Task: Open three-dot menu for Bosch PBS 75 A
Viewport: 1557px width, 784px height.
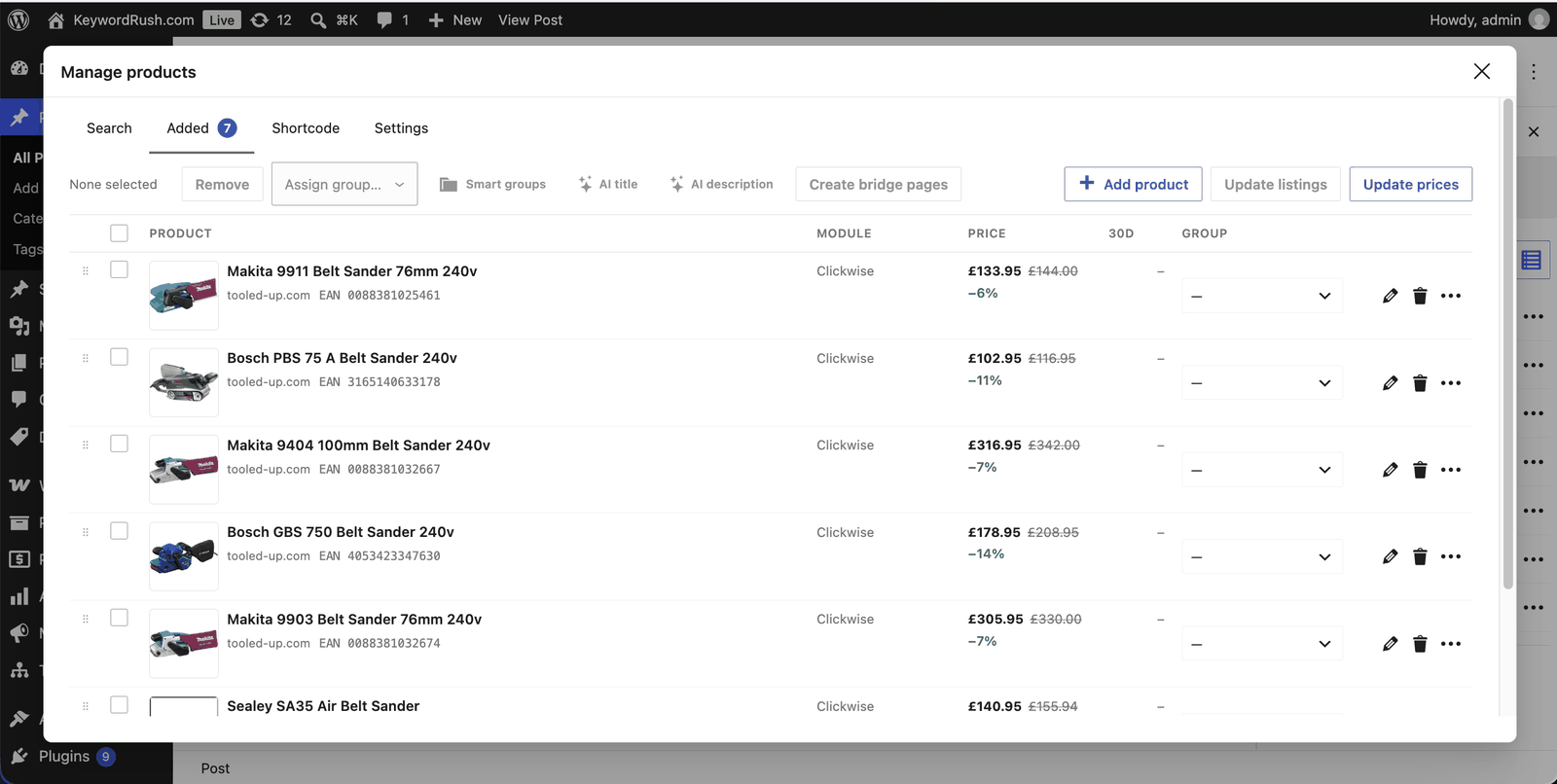Action: (1451, 383)
